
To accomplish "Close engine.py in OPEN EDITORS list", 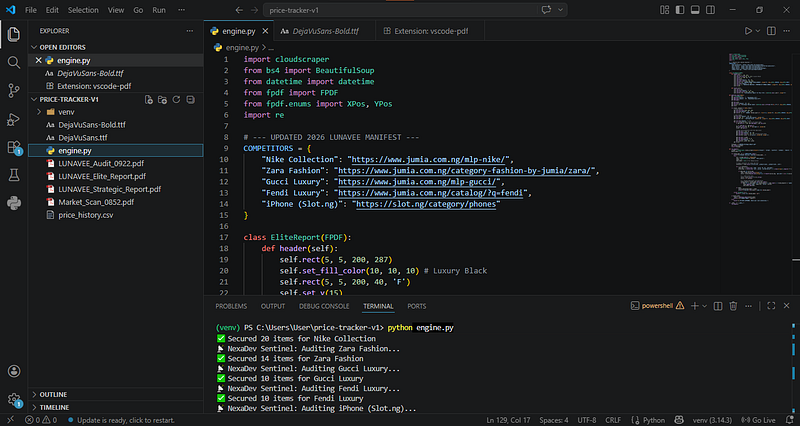I will (38, 60).
